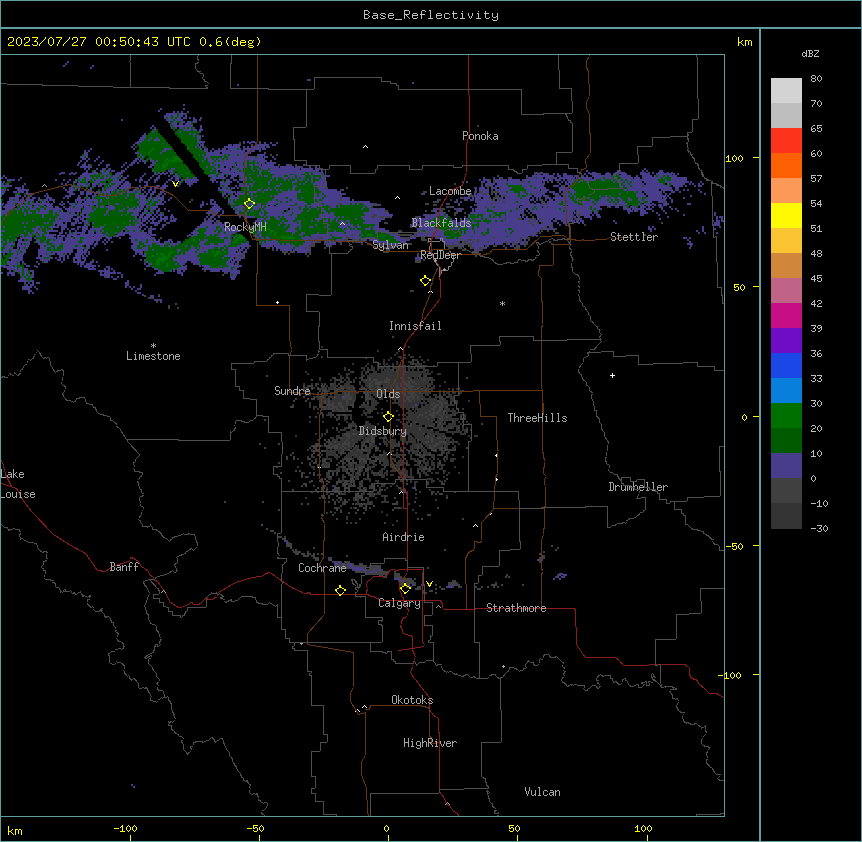Screen dimensions: 862x842
Task: Click the RockyMH label
Action: coord(245,227)
